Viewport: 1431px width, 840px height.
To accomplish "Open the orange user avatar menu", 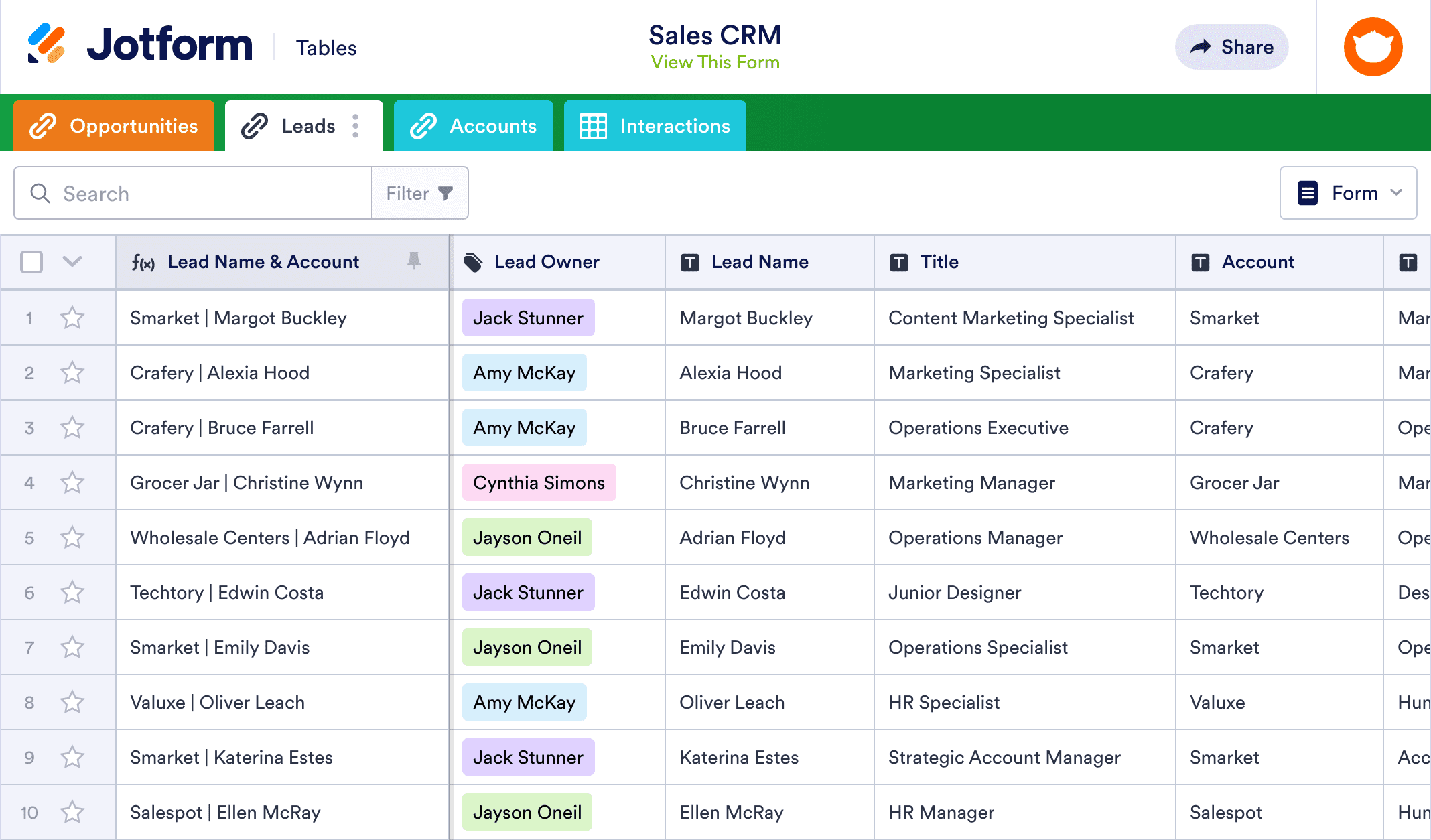I will coord(1373,47).
